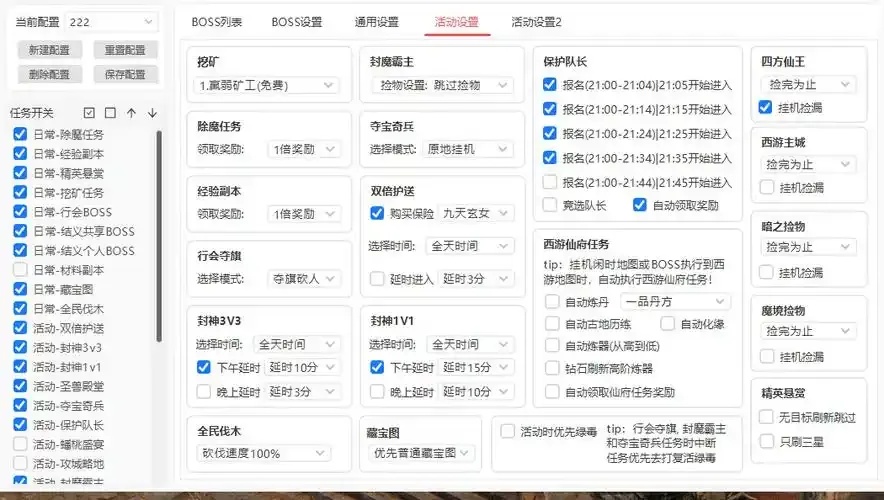884x500 pixels.
Task: Enable 只刷三星 checkbox
Action: [766, 441]
